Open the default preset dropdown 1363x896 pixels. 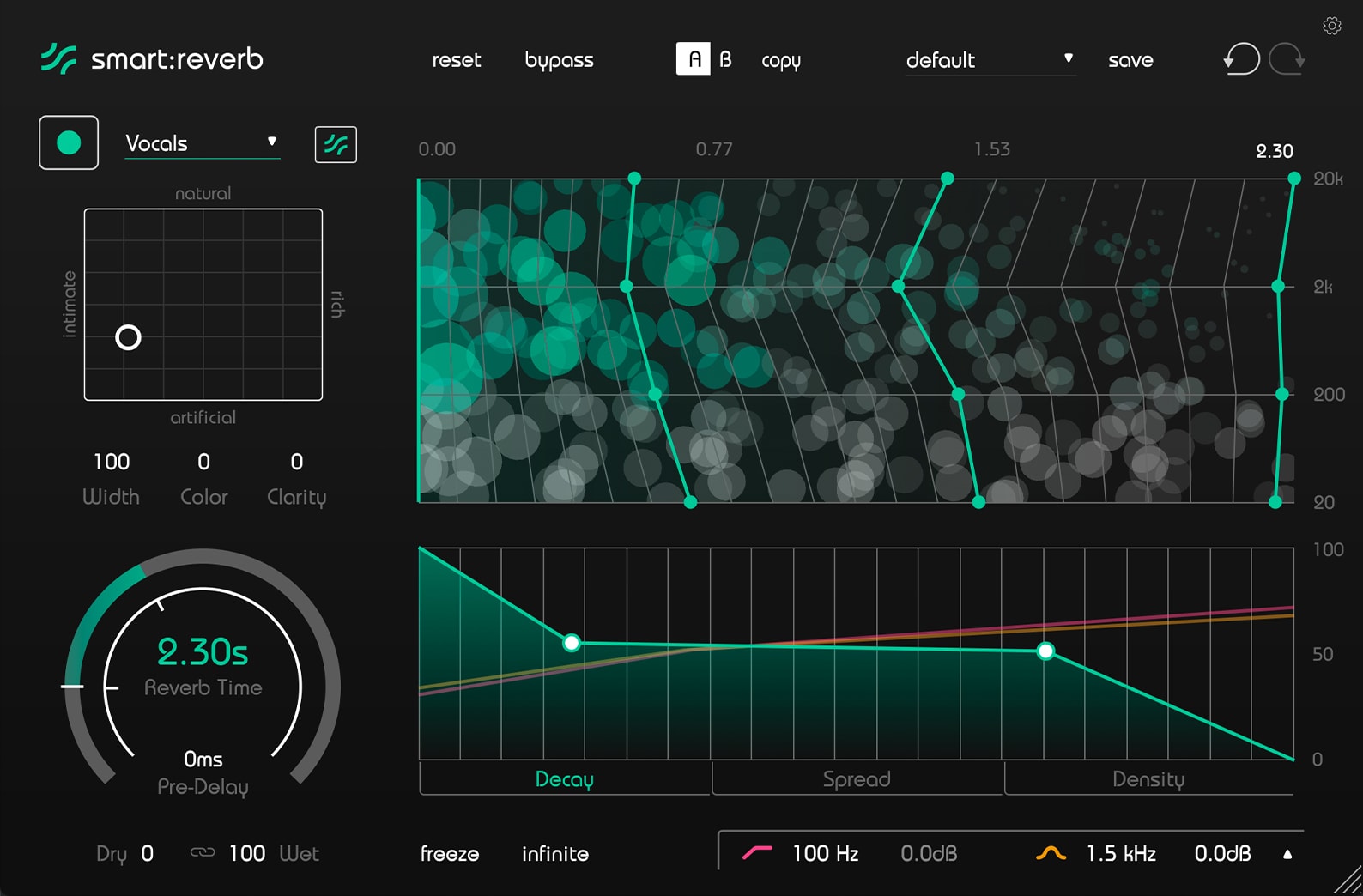tap(990, 60)
